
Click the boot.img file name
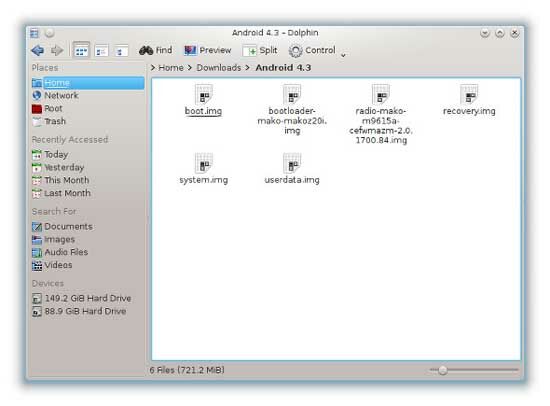point(203,111)
